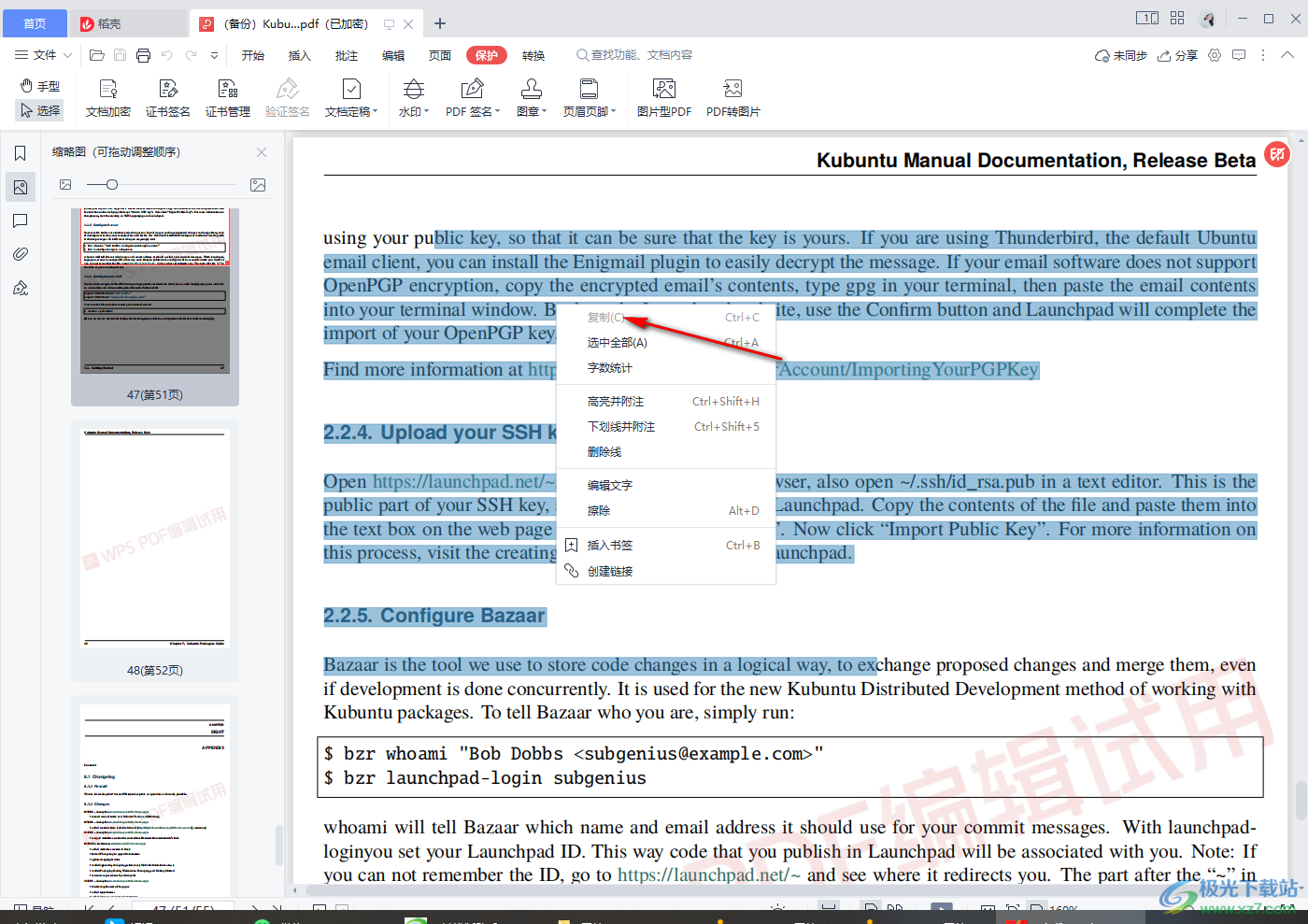Choose 下划线并附注 from context menu
Viewport: 1308px width, 924px height.
point(666,427)
